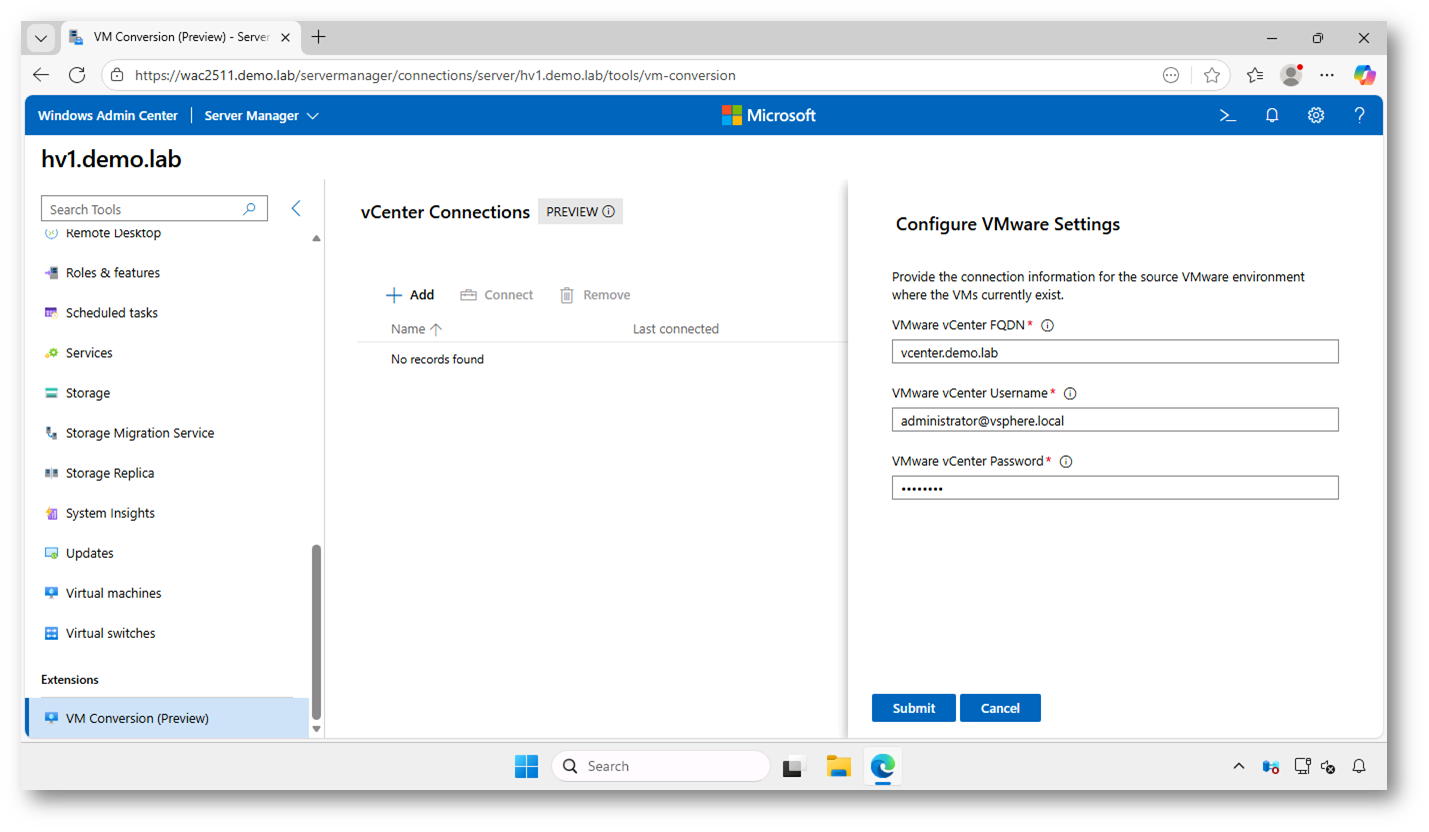1429x832 pixels.
Task: Click the PREVIEW info badge
Action: 580,212
